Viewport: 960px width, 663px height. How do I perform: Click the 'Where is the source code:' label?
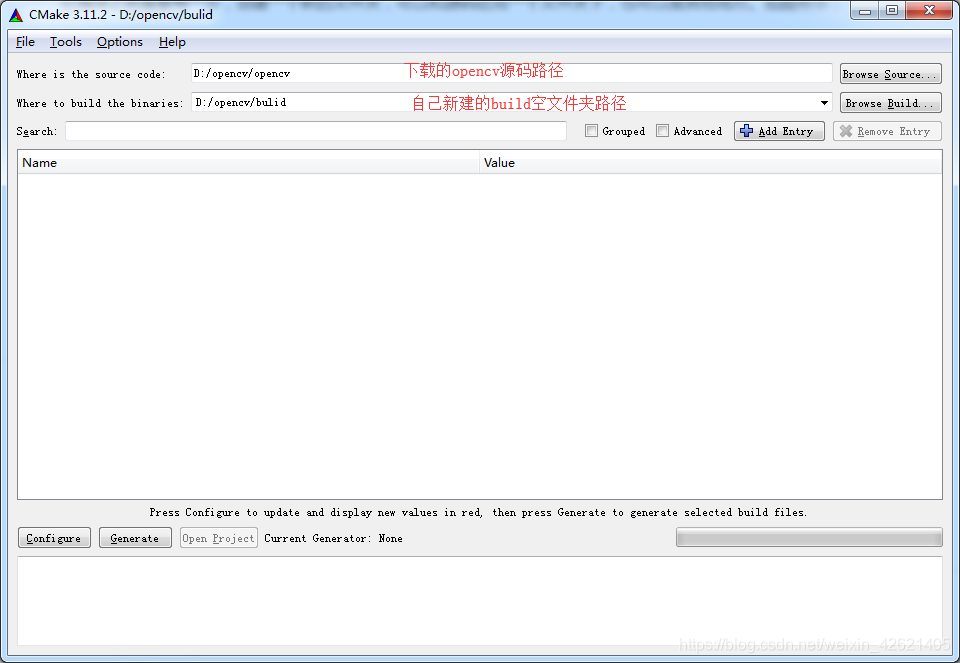click(91, 74)
